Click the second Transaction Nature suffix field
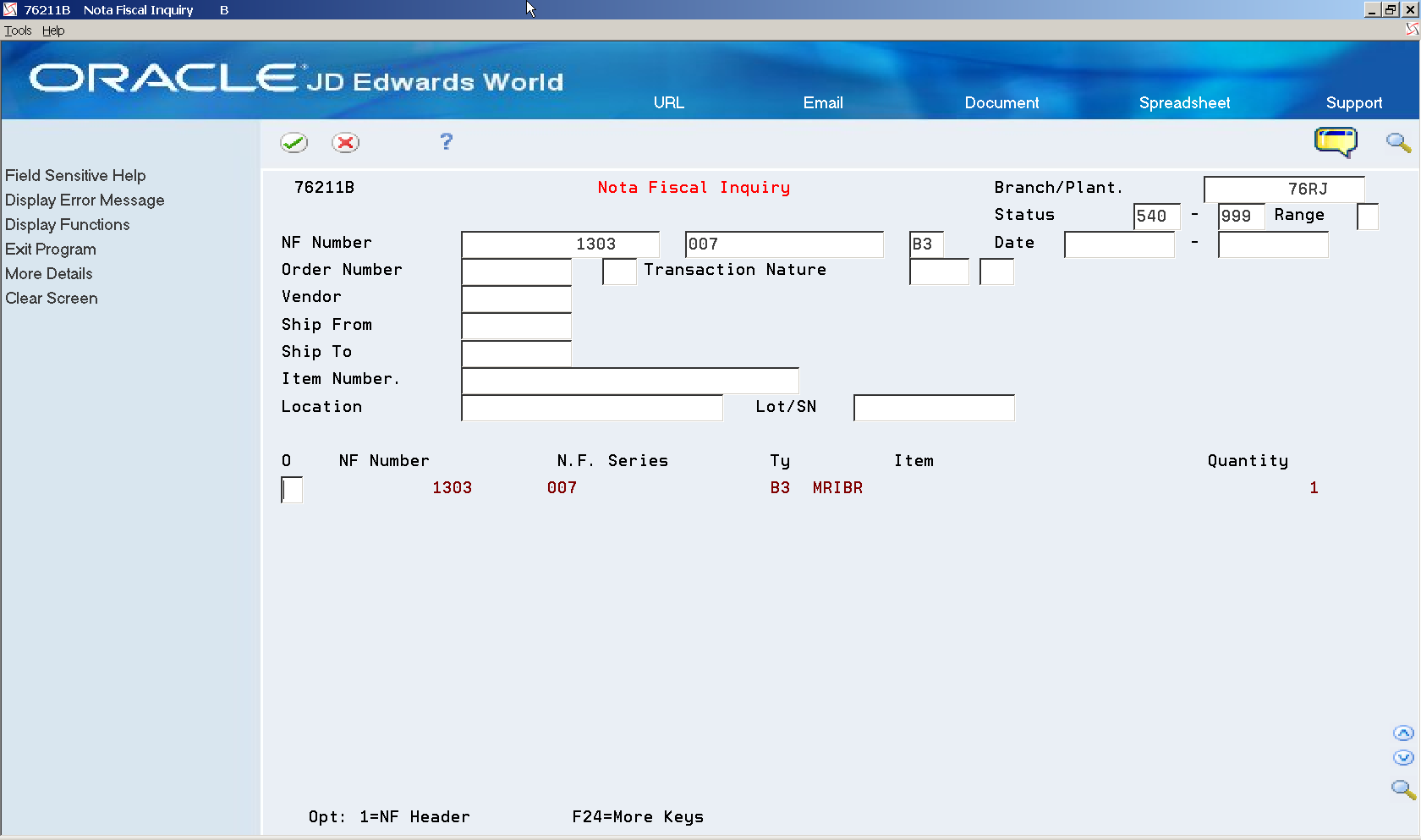The width and height of the screenshot is (1421, 840). tap(996, 272)
